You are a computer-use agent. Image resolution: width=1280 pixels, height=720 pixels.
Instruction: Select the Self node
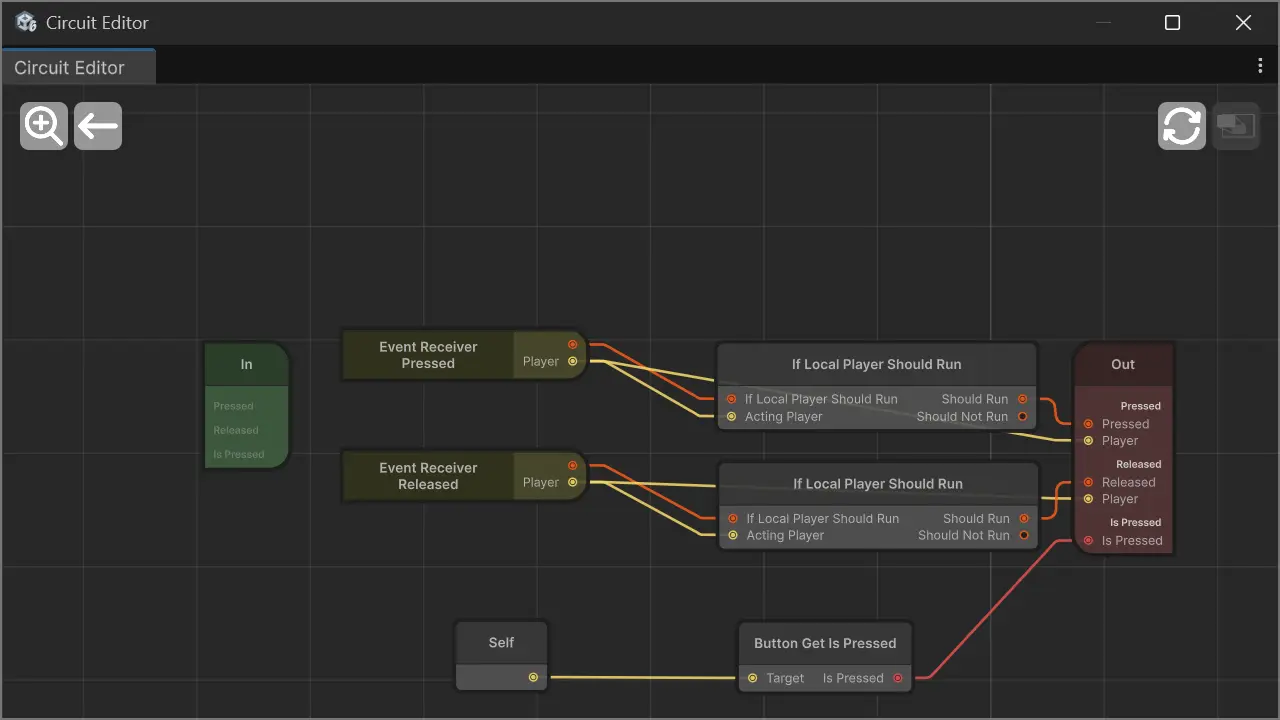point(501,642)
